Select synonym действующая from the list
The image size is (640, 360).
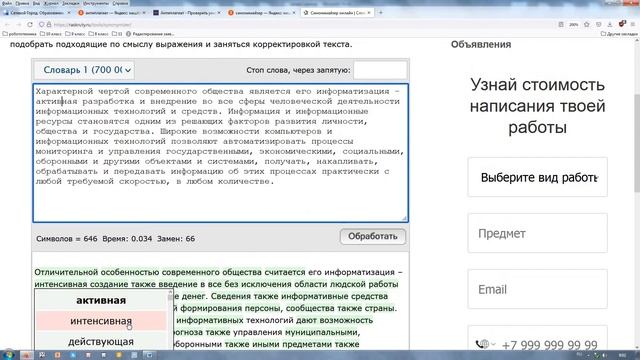101,341
